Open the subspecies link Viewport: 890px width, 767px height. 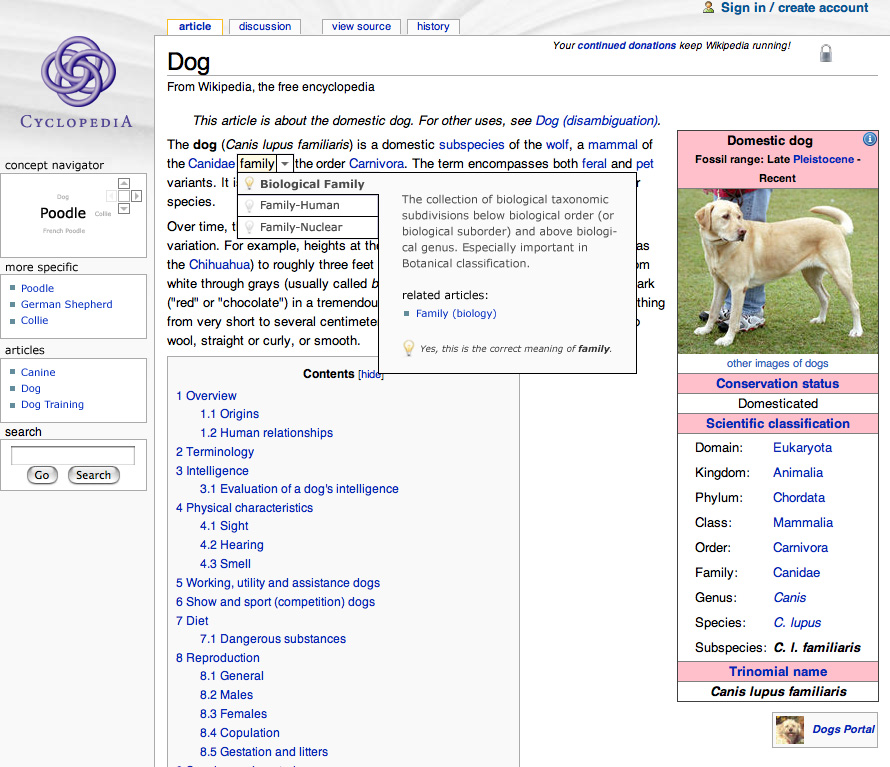click(472, 145)
